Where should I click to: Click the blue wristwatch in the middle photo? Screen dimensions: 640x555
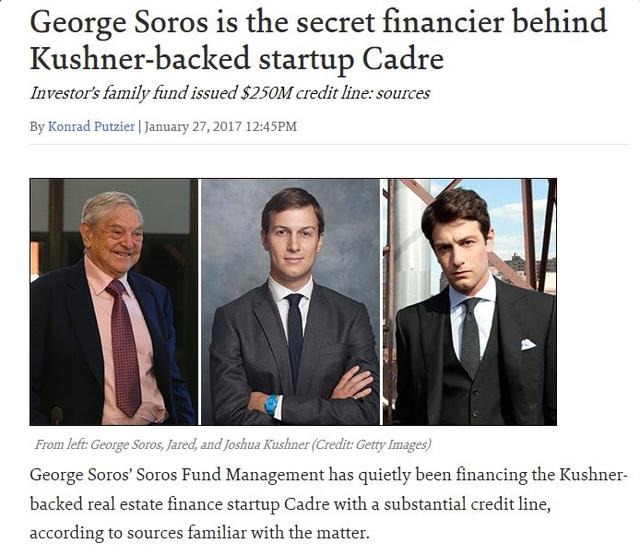click(270, 404)
